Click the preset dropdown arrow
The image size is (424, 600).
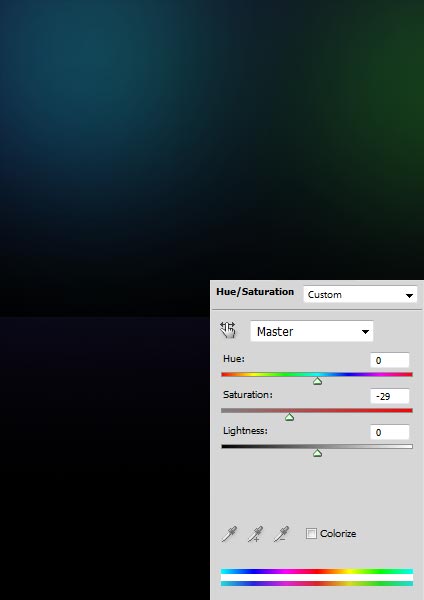409,295
